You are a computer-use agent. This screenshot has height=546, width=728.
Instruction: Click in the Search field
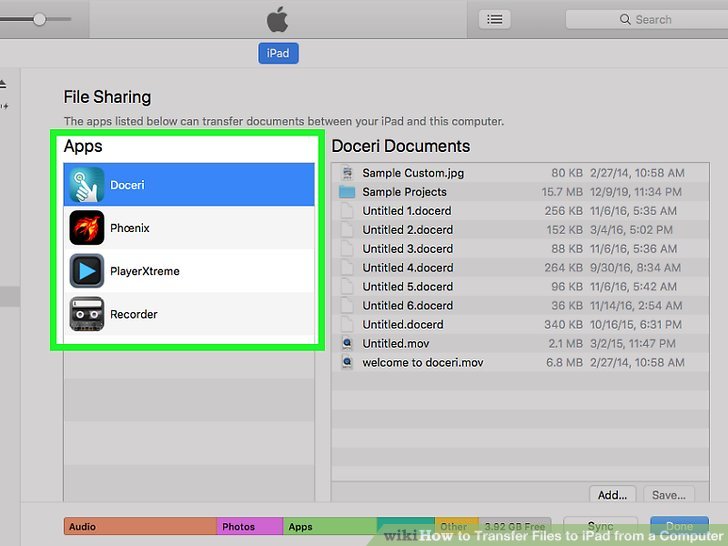click(x=647, y=20)
